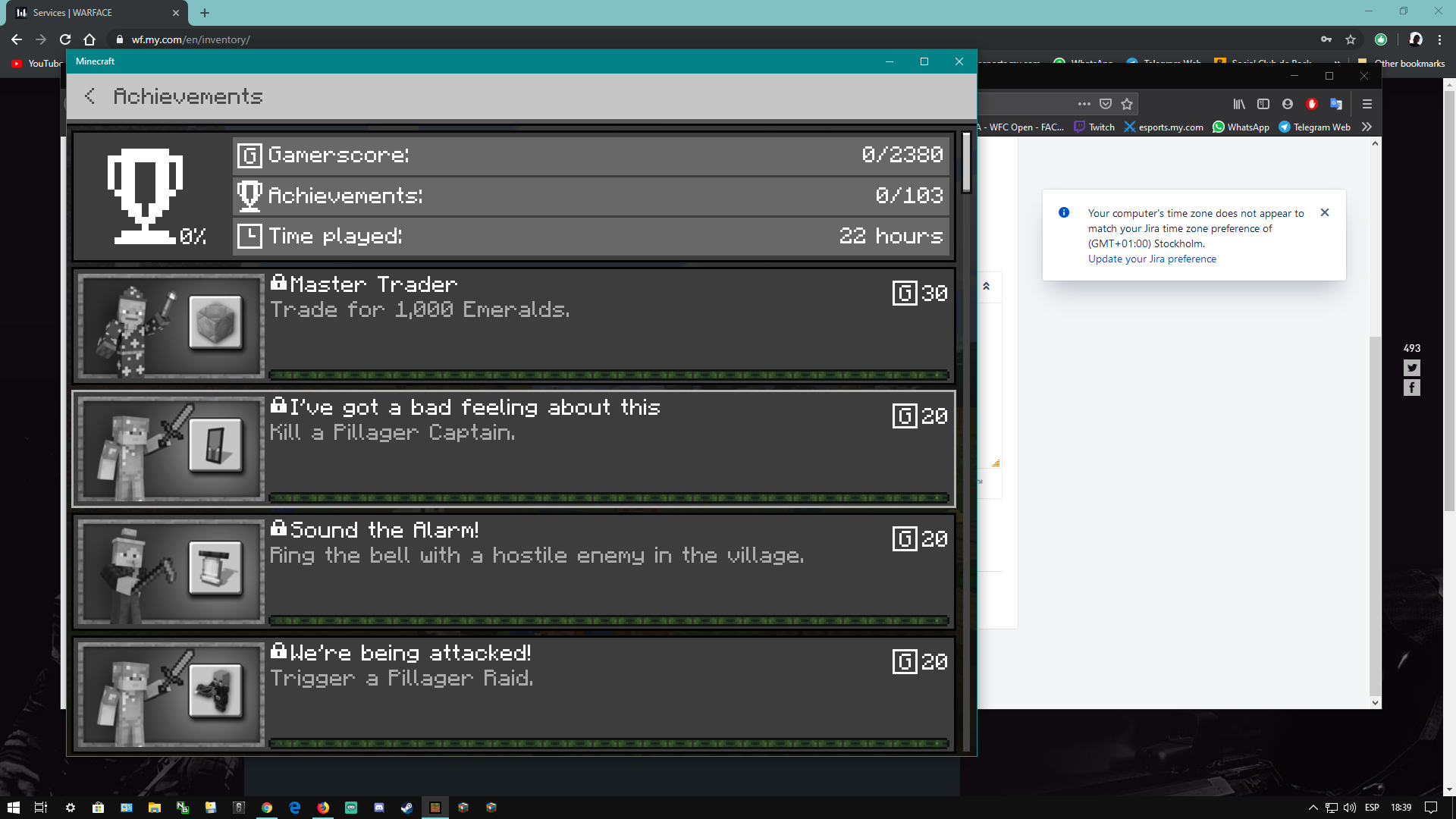Image resolution: width=1456 pixels, height=819 pixels.
Task: Open the Firefox account icon
Action: pos(1288,104)
